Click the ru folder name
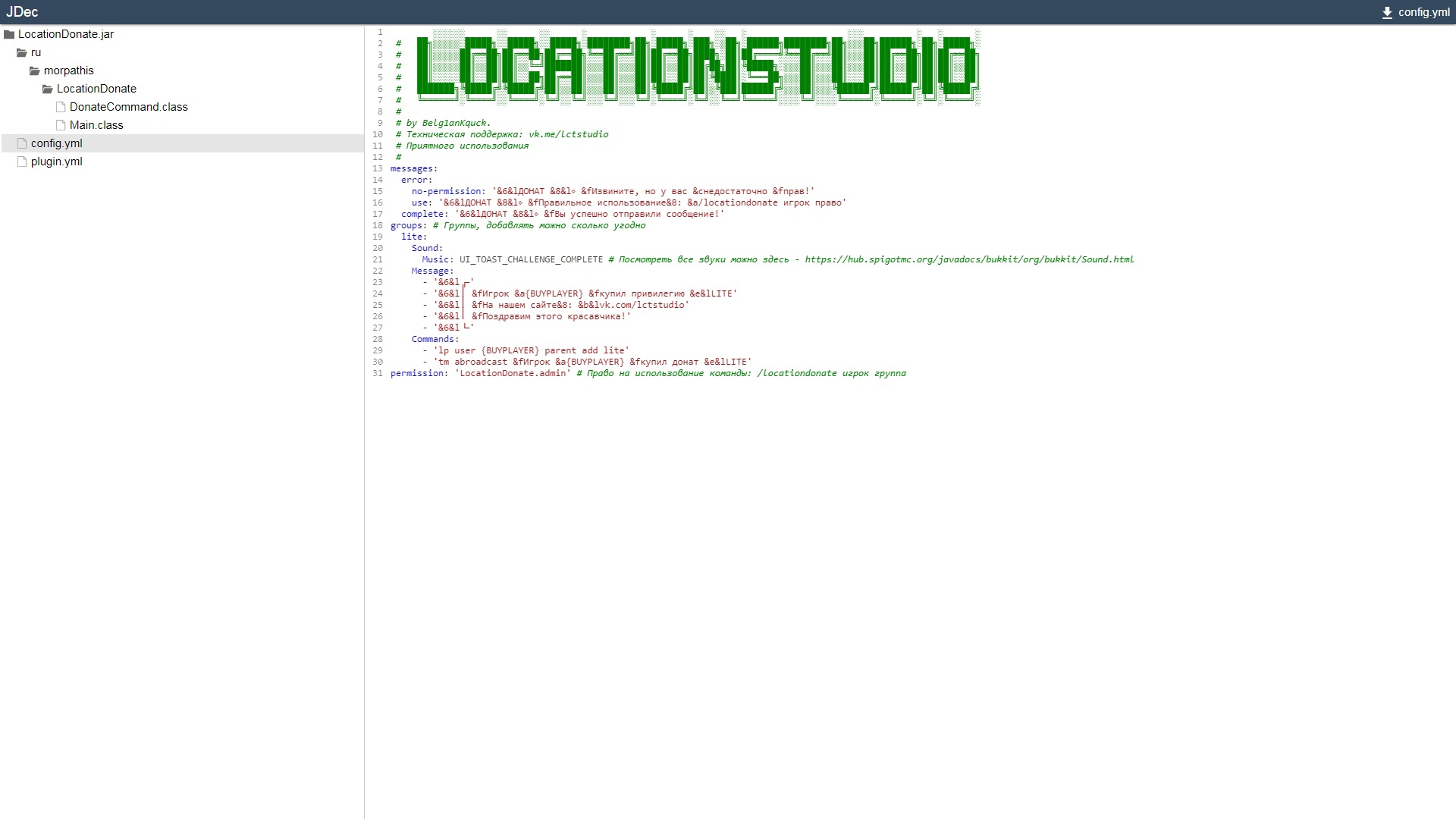 [36, 52]
